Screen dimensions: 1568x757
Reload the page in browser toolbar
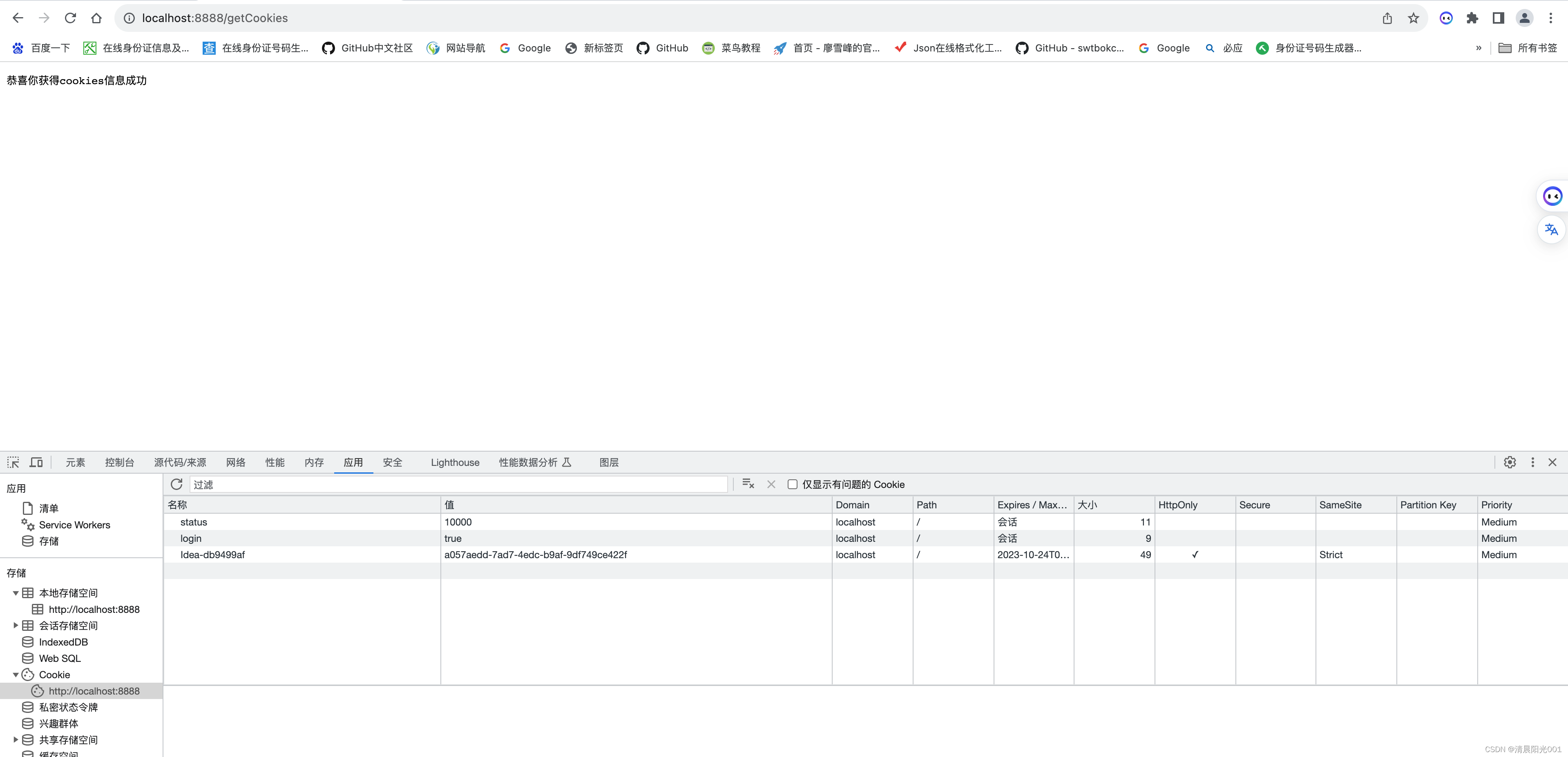point(71,18)
